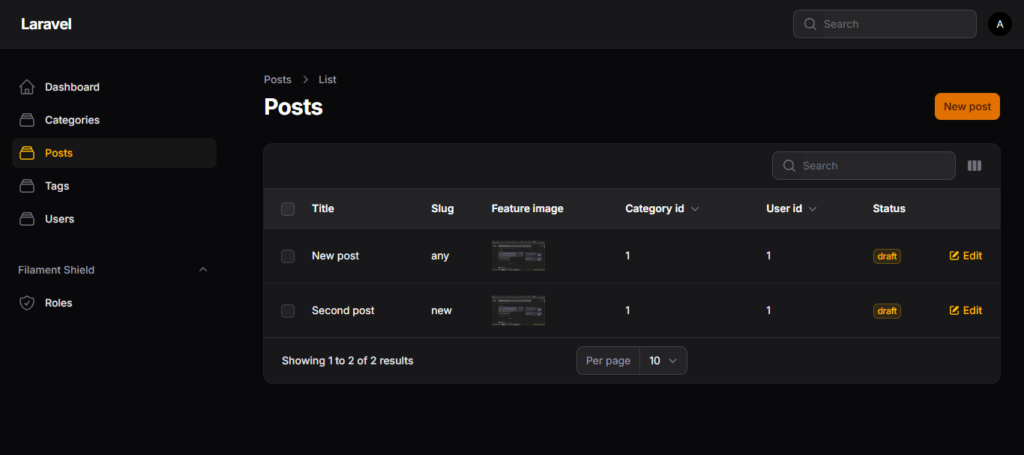Screen dimensions: 1024x455
Task: Click the Laravel brand logo
Action: point(46,24)
